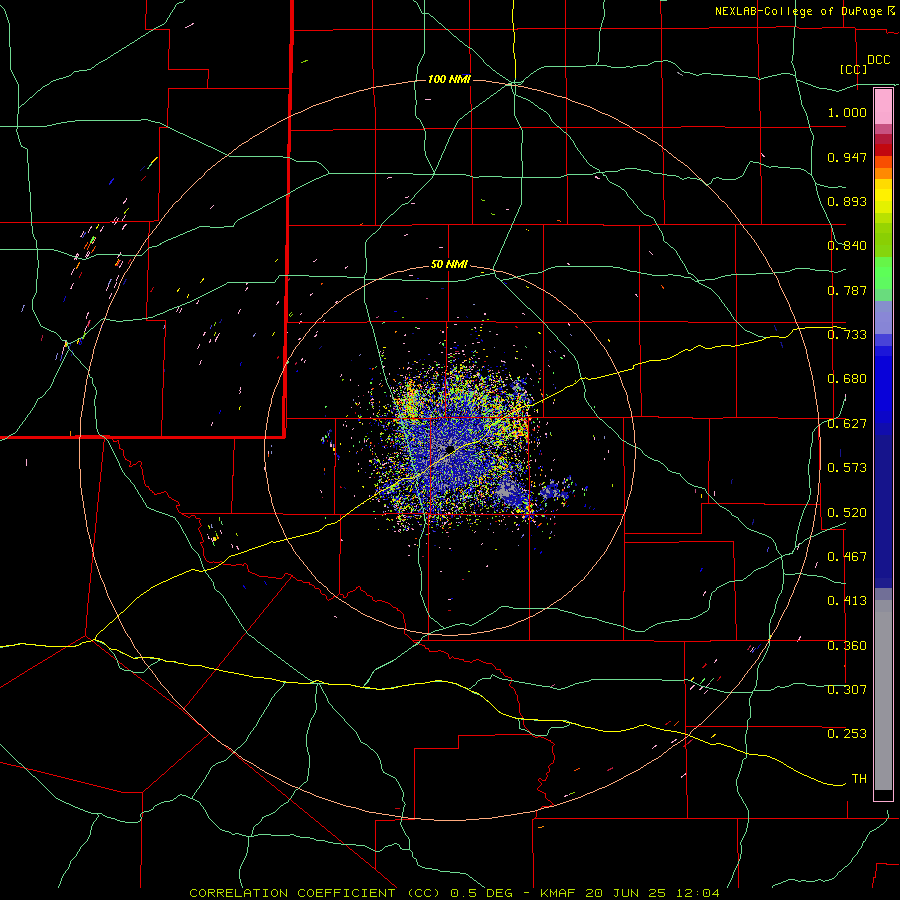The width and height of the screenshot is (900, 900).
Task: Click the 0.893 scale value
Action: click(x=847, y=201)
